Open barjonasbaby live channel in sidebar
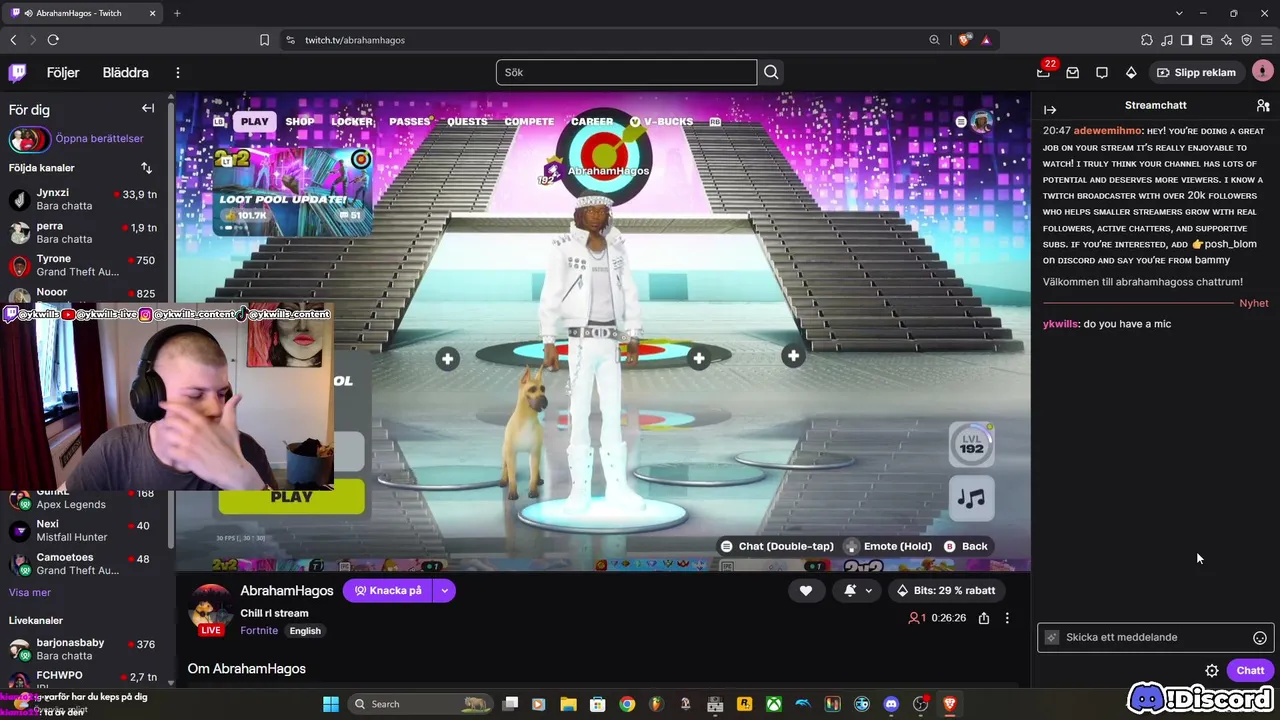The image size is (1280, 720). click(84, 649)
